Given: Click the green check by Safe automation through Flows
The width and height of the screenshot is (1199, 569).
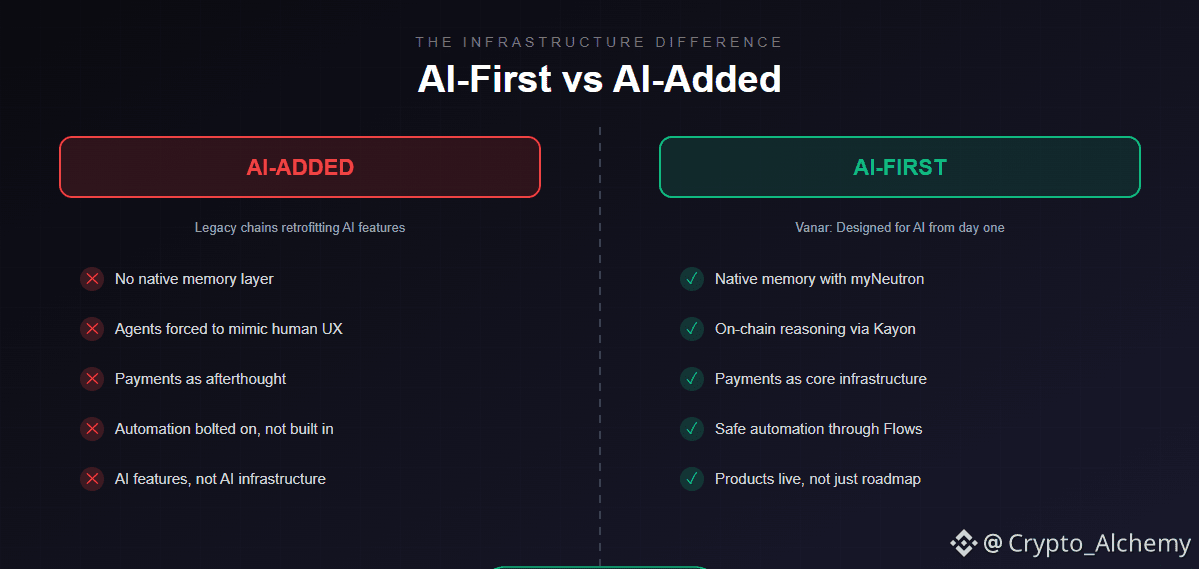Looking at the screenshot, I should (691, 429).
